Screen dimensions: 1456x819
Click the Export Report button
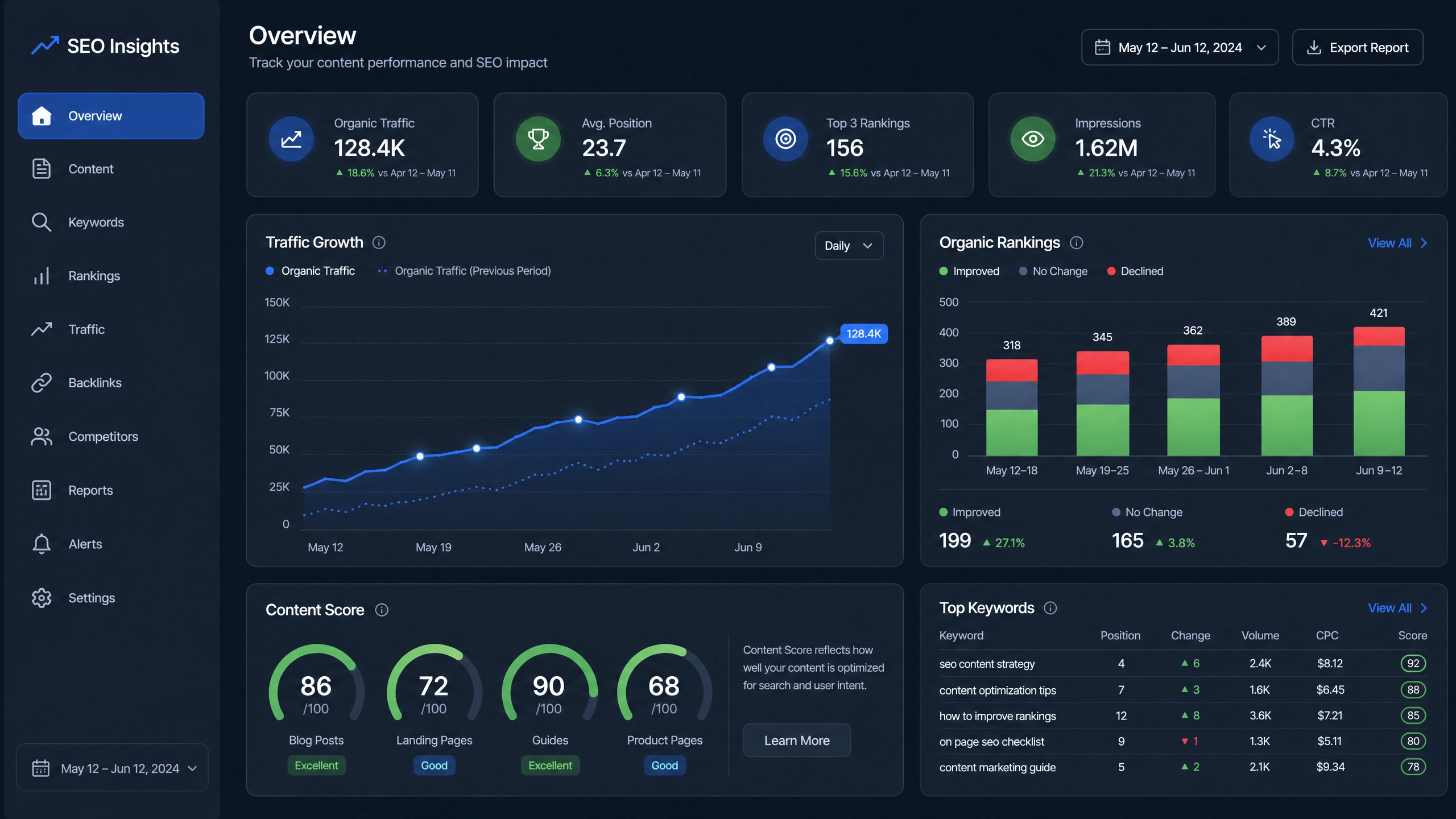pyautogui.click(x=1358, y=47)
